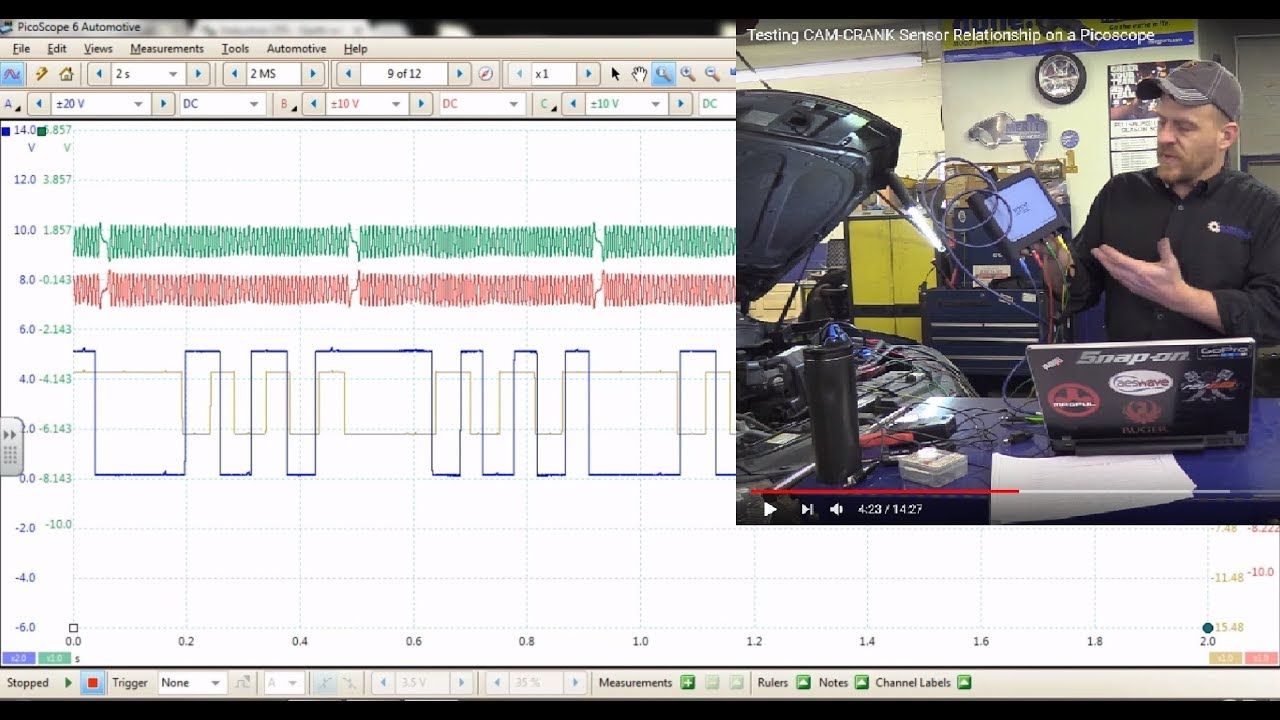Open Channel C DC coupling dropdown
The width and height of the screenshot is (1280, 720).
(x=716, y=104)
